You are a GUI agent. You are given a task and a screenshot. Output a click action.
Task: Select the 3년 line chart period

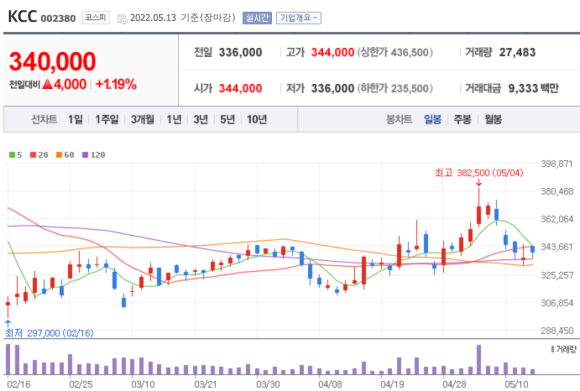(x=200, y=119)
